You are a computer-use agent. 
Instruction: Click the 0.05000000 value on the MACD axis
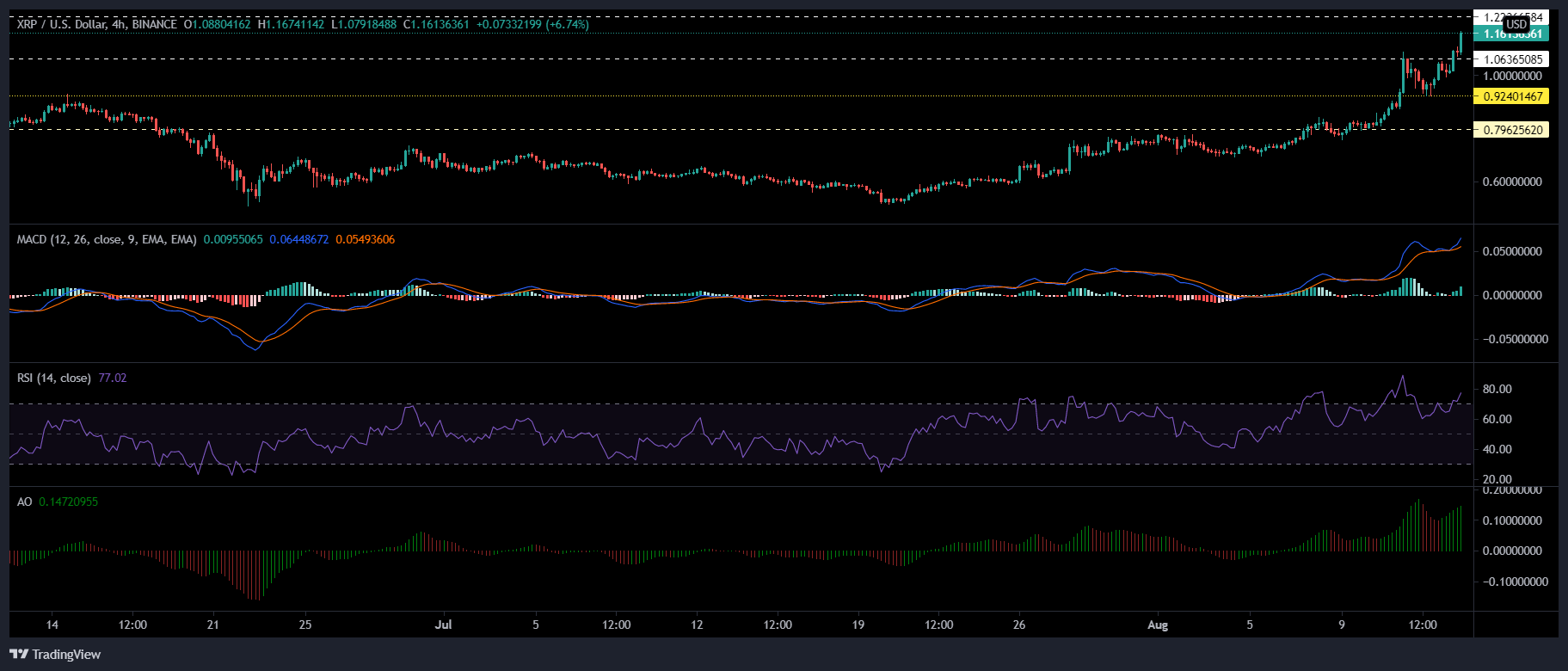point(1512,251)
